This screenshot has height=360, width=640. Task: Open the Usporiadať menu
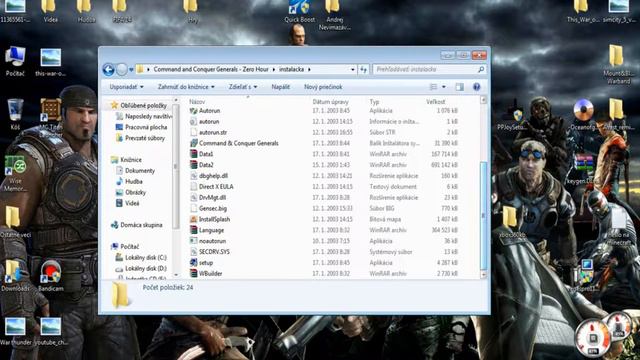127,87
